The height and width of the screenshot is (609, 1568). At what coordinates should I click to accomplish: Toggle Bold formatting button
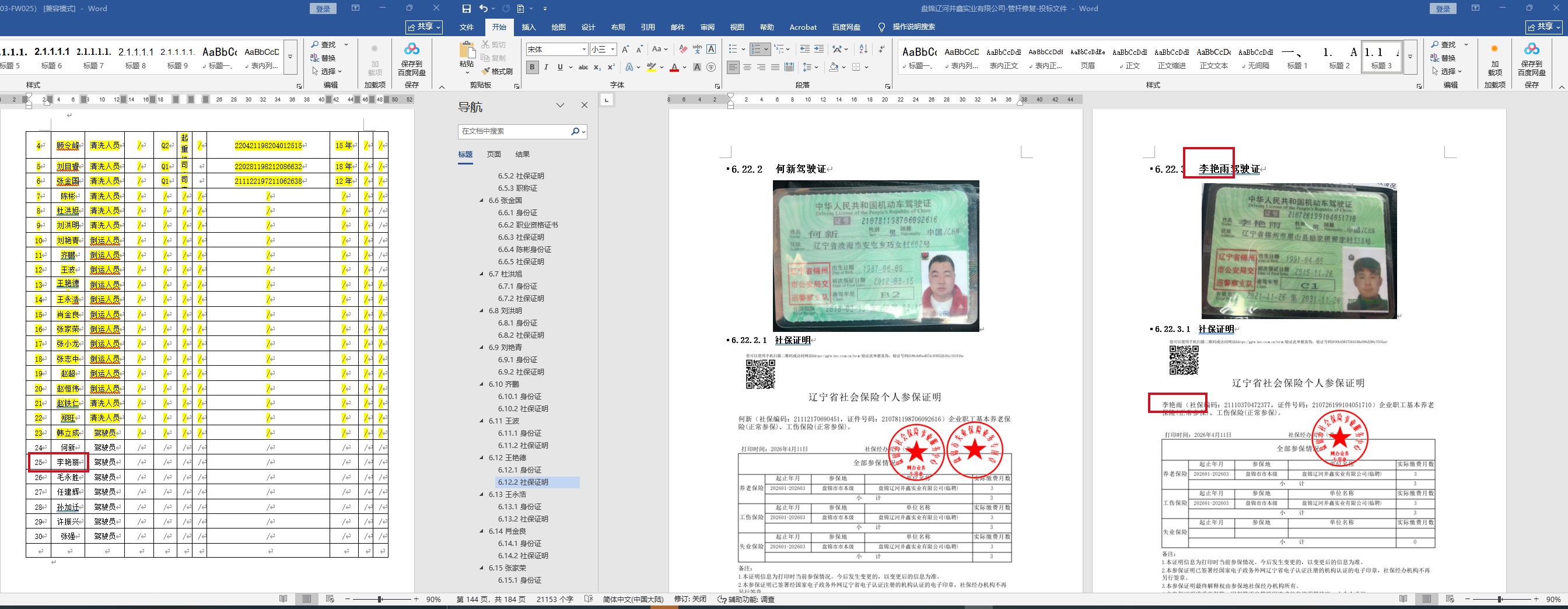(533, 67)
